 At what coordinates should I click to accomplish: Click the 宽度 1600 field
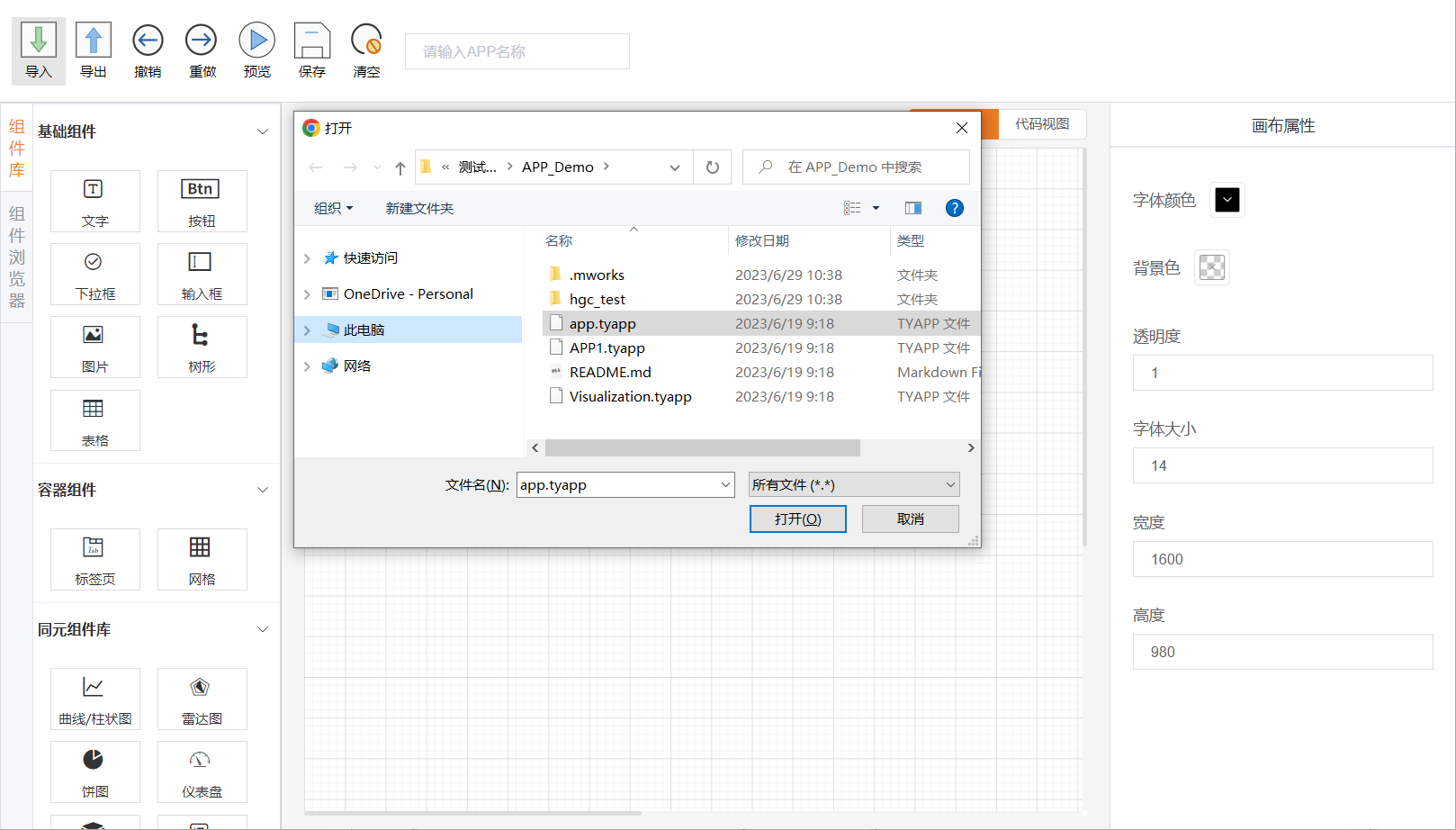(x=1282, y=559)
